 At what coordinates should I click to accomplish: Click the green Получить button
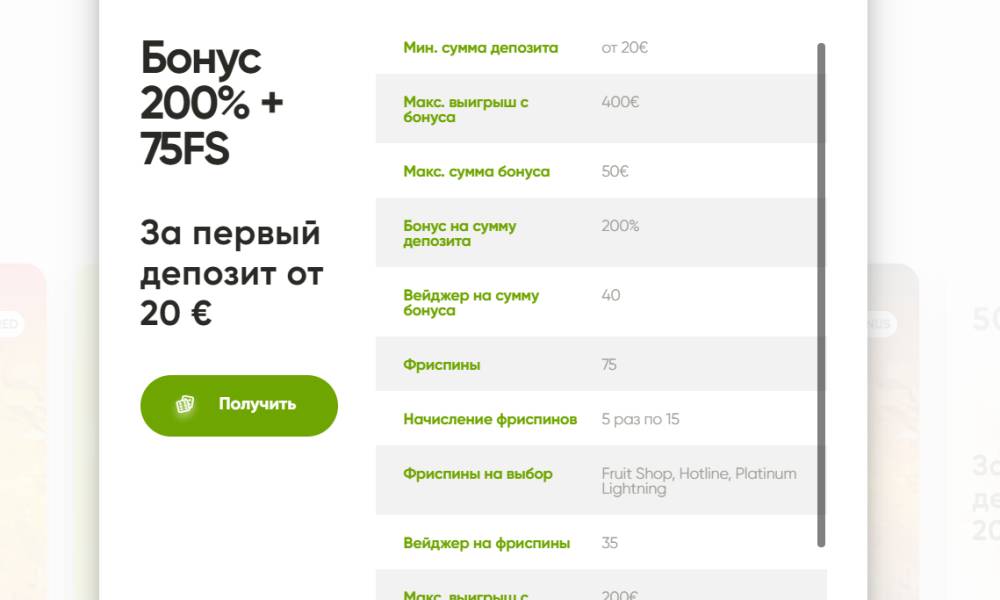pos(239,406)
